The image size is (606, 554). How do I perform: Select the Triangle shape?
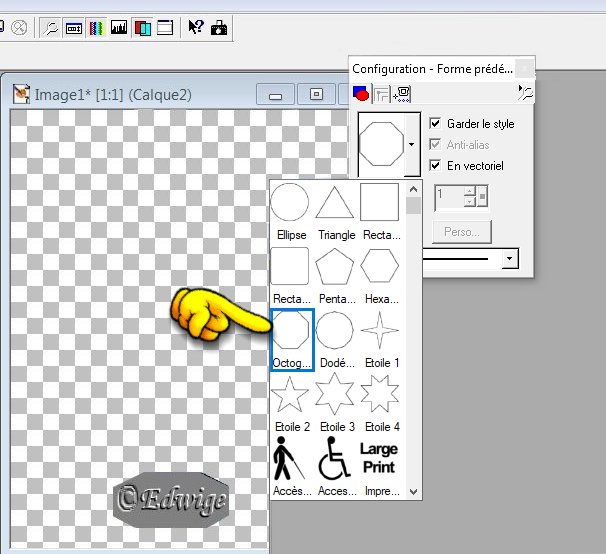[x=335, y=212]
